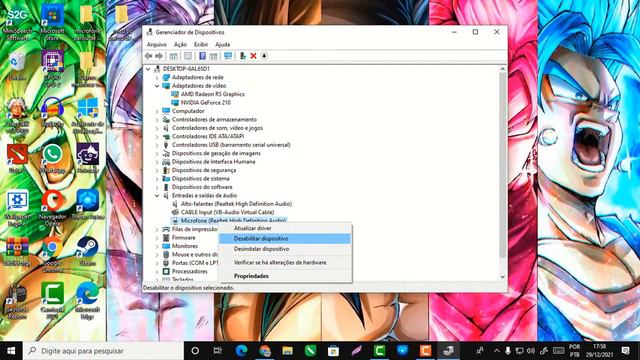Click the scroll-down arrow of device list

(x=502, y=277)
